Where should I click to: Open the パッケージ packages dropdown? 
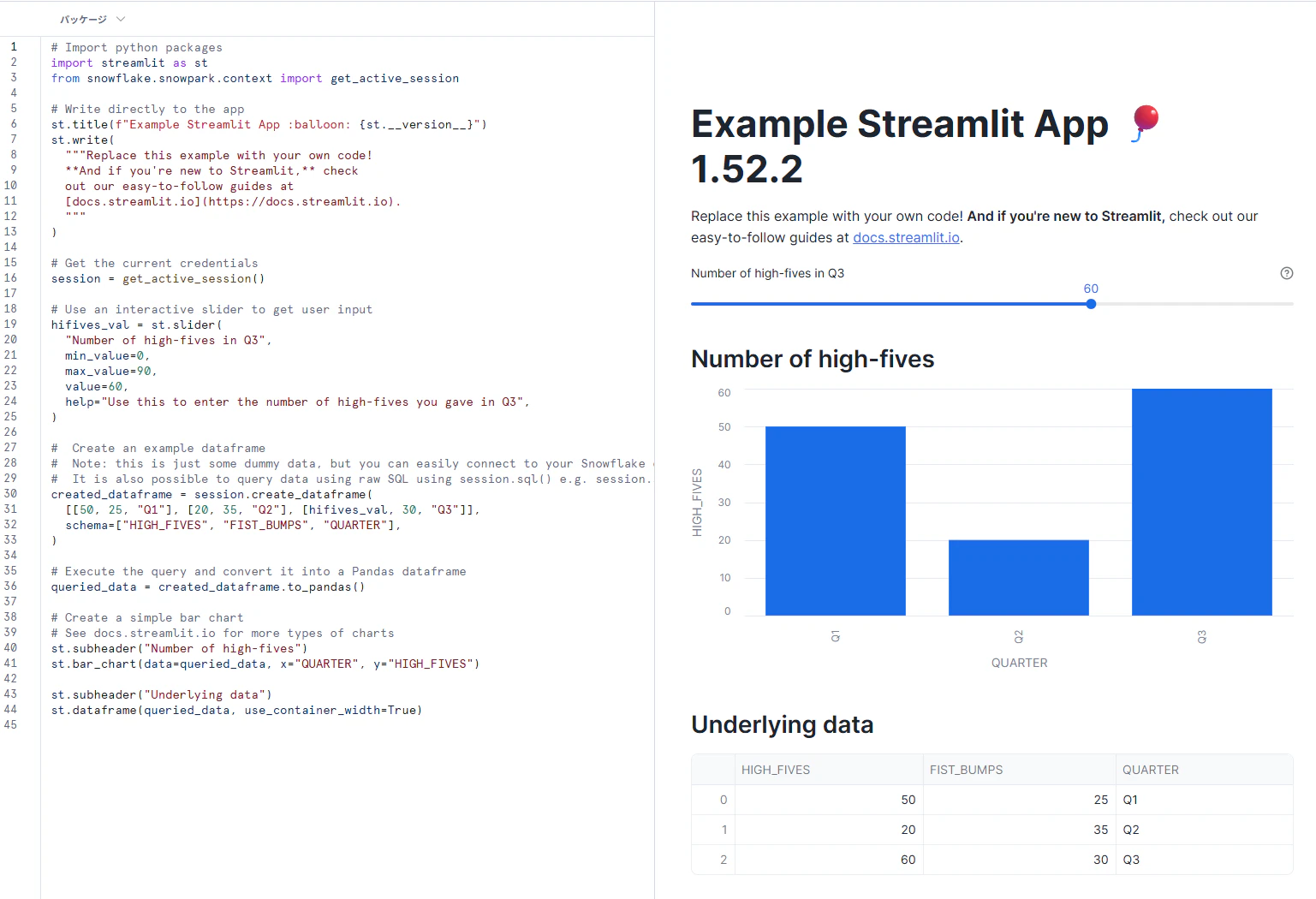click(92, 19)
